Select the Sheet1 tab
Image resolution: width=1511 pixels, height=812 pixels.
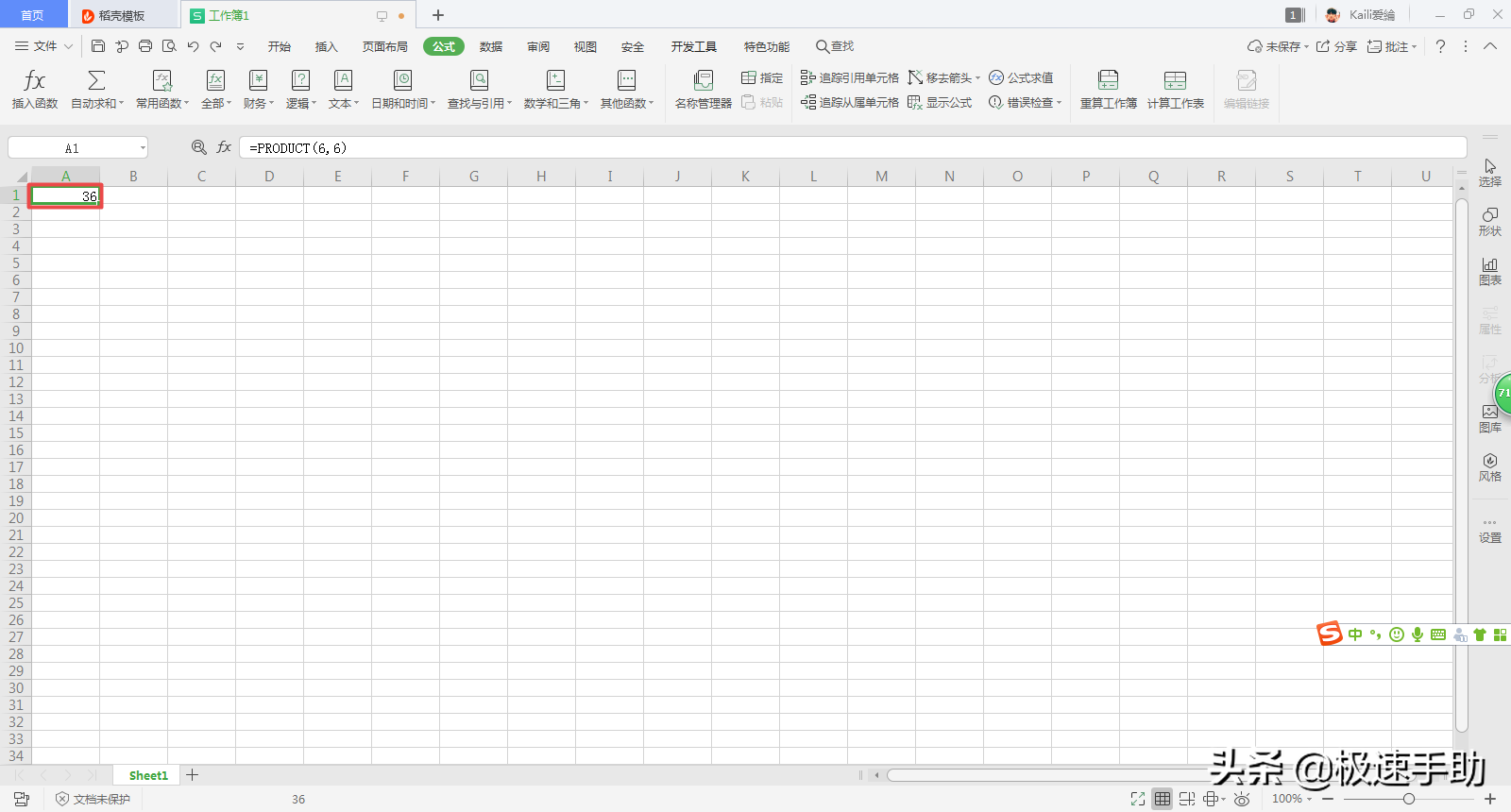[x=148, y=775]
